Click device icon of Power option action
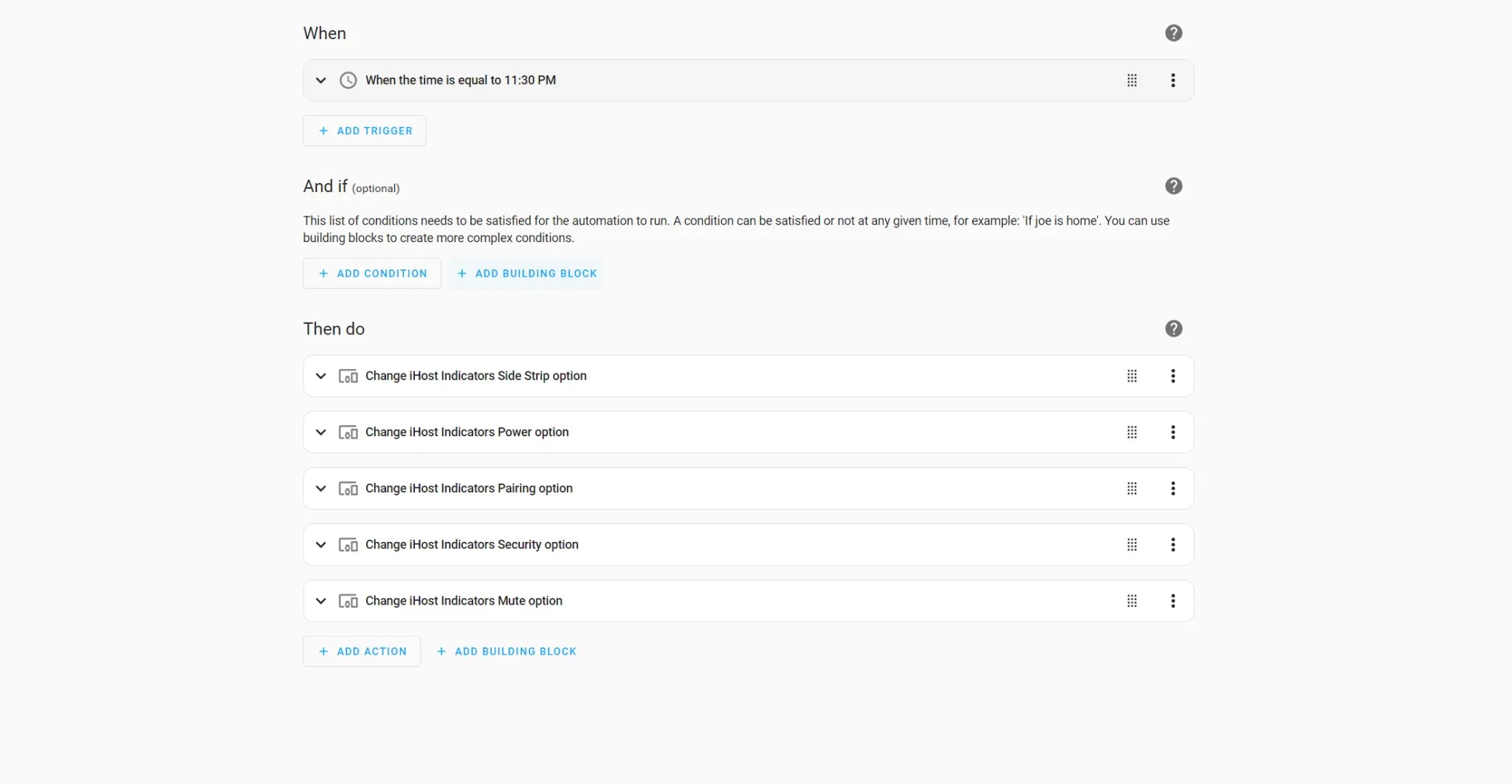1512x784 pixels. 348,432
